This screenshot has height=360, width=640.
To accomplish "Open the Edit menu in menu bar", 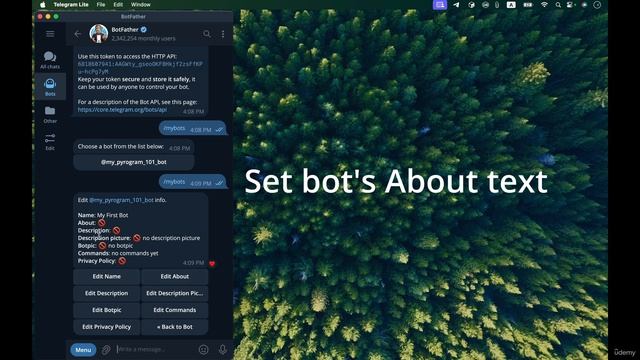I will pos(118,4).
